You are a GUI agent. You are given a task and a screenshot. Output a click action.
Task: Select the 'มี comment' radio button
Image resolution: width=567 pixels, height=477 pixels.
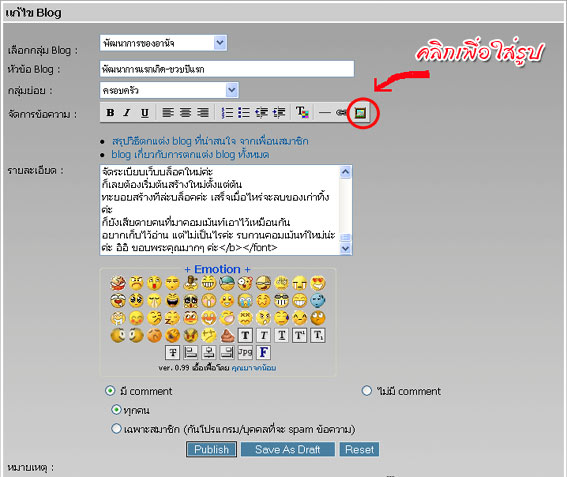110,391
